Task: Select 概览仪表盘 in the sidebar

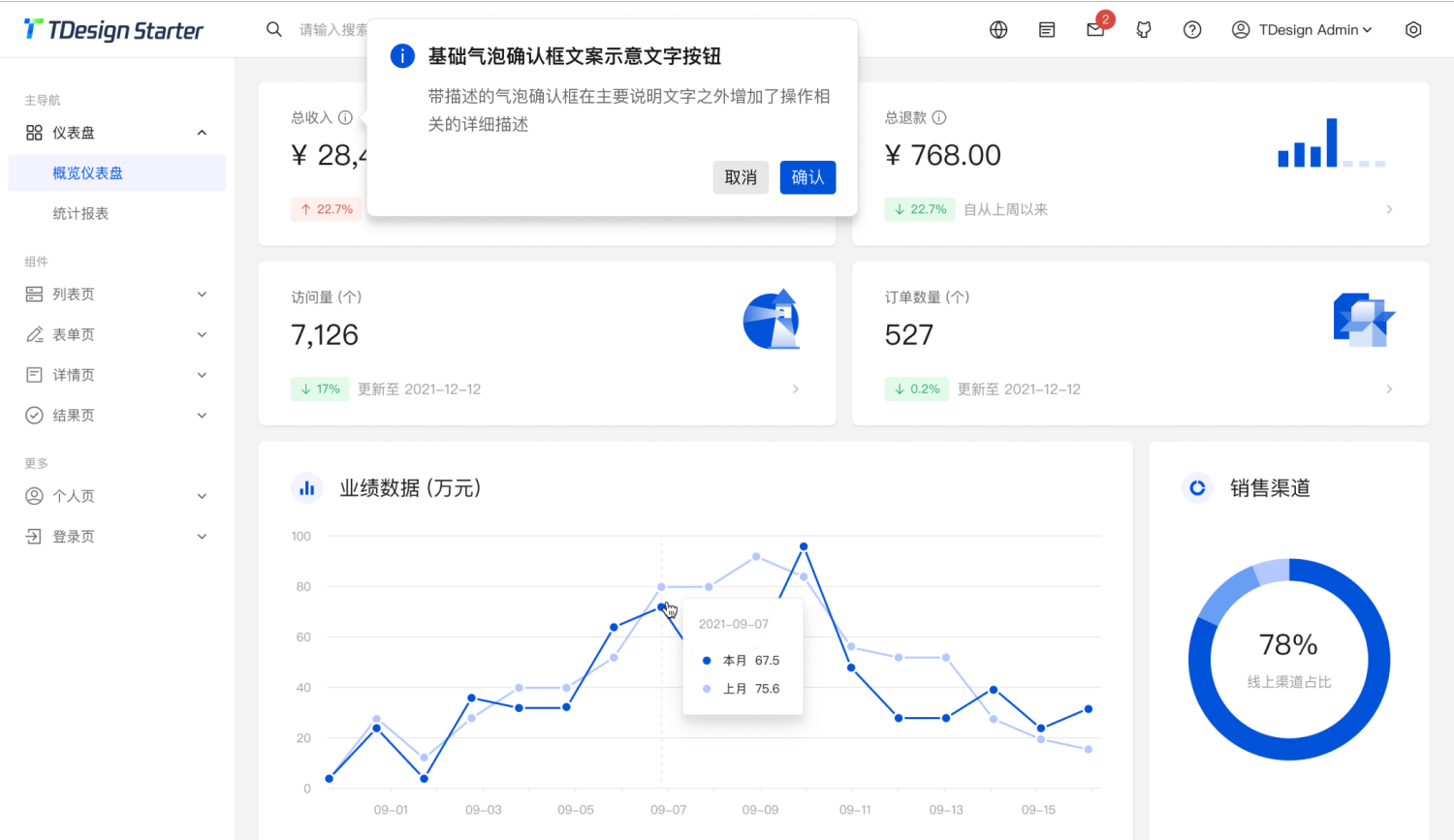Action: [88, 172]
